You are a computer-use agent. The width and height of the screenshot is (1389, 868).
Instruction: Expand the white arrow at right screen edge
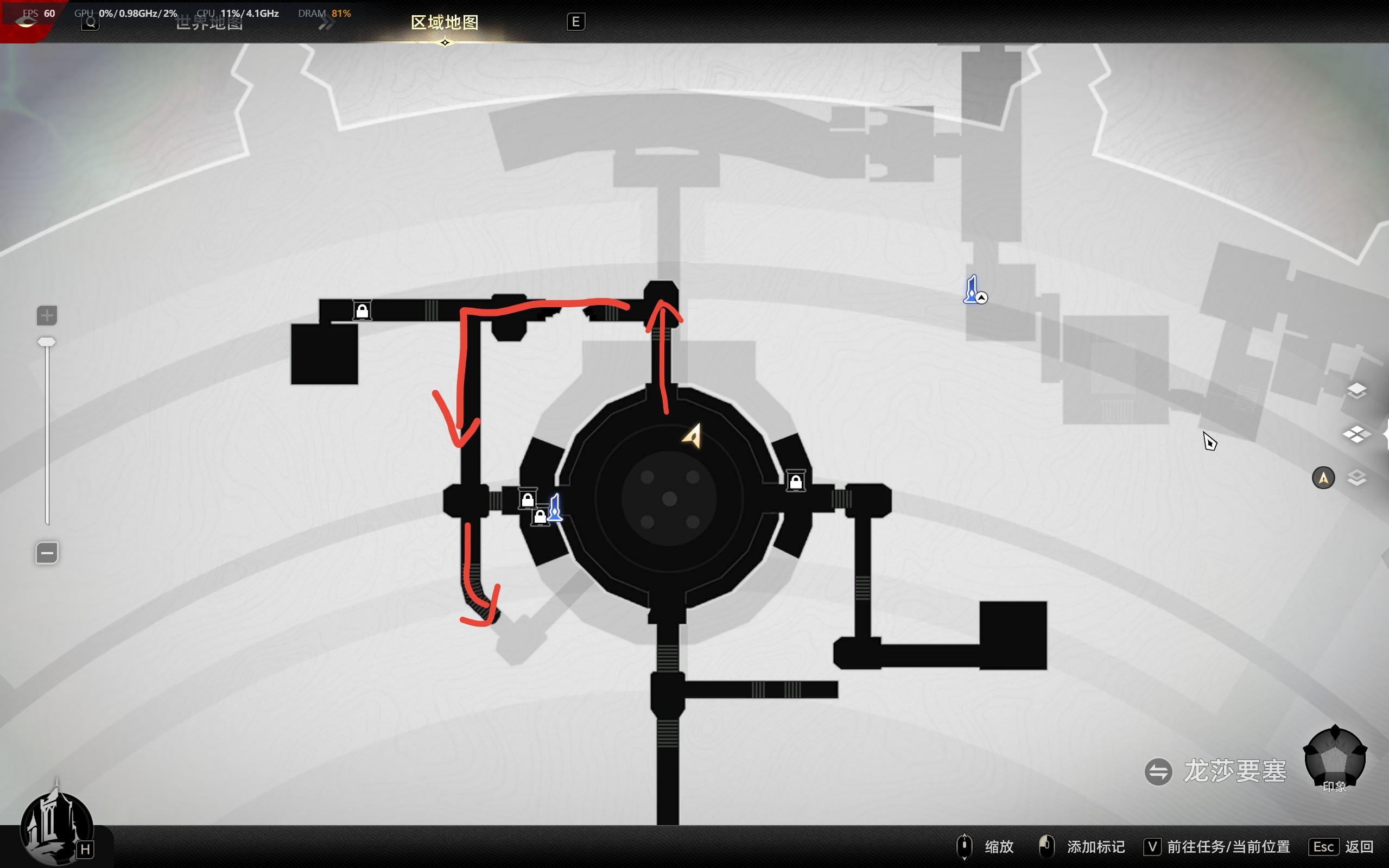pyautogui.click(x=1385, y=435)
